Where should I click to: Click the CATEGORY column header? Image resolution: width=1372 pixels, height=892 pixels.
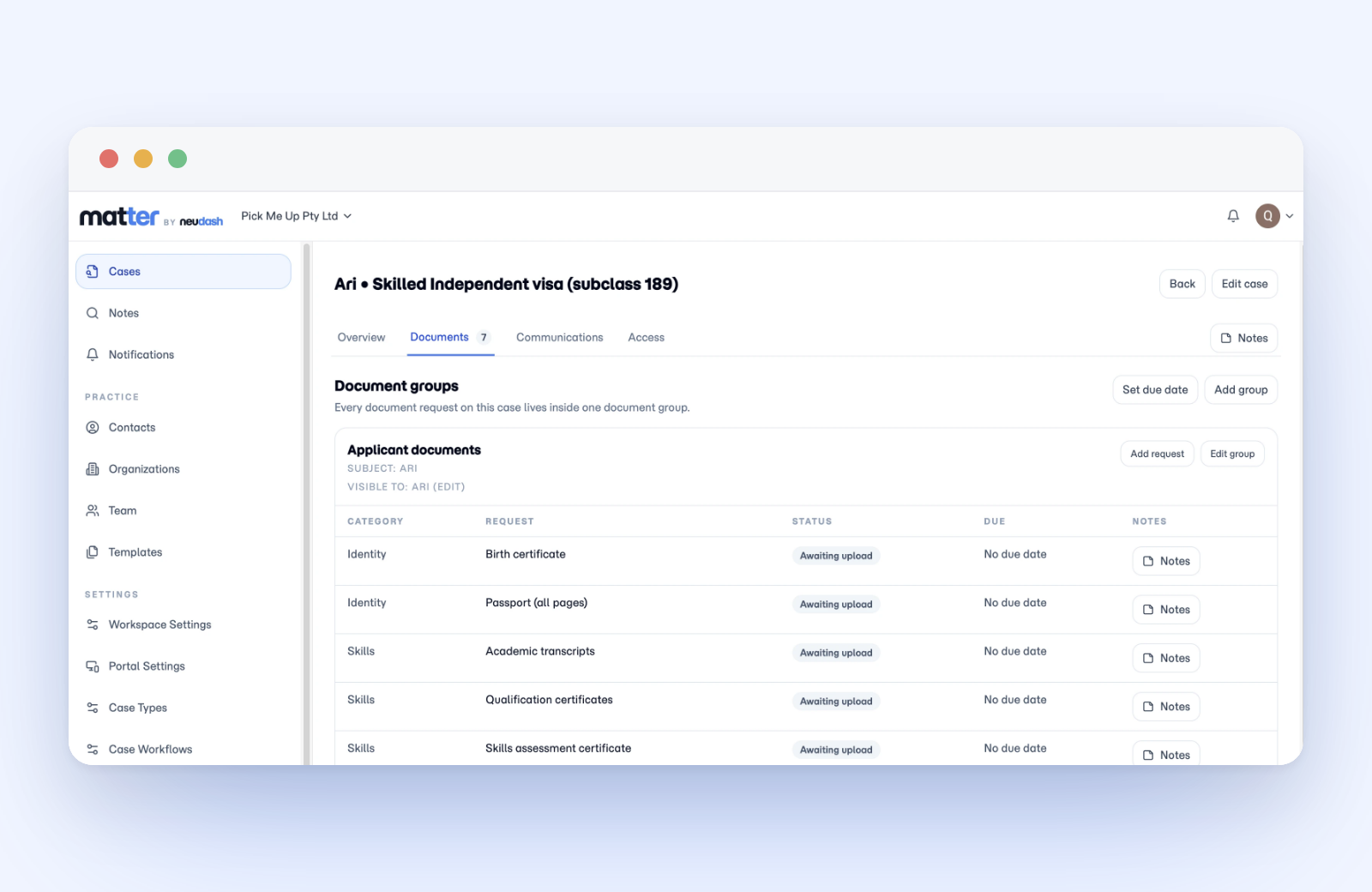click(x=375, y=521)
